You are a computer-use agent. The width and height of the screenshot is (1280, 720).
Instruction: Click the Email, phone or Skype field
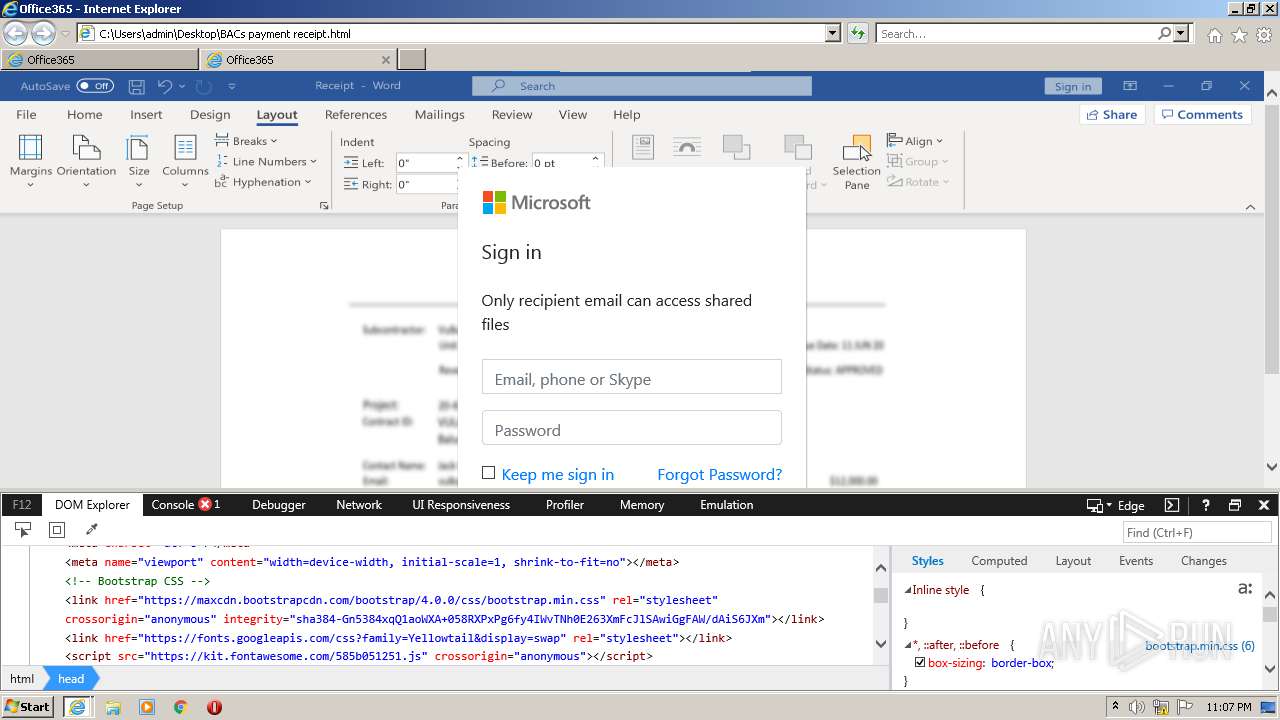[x=631, y=377]
